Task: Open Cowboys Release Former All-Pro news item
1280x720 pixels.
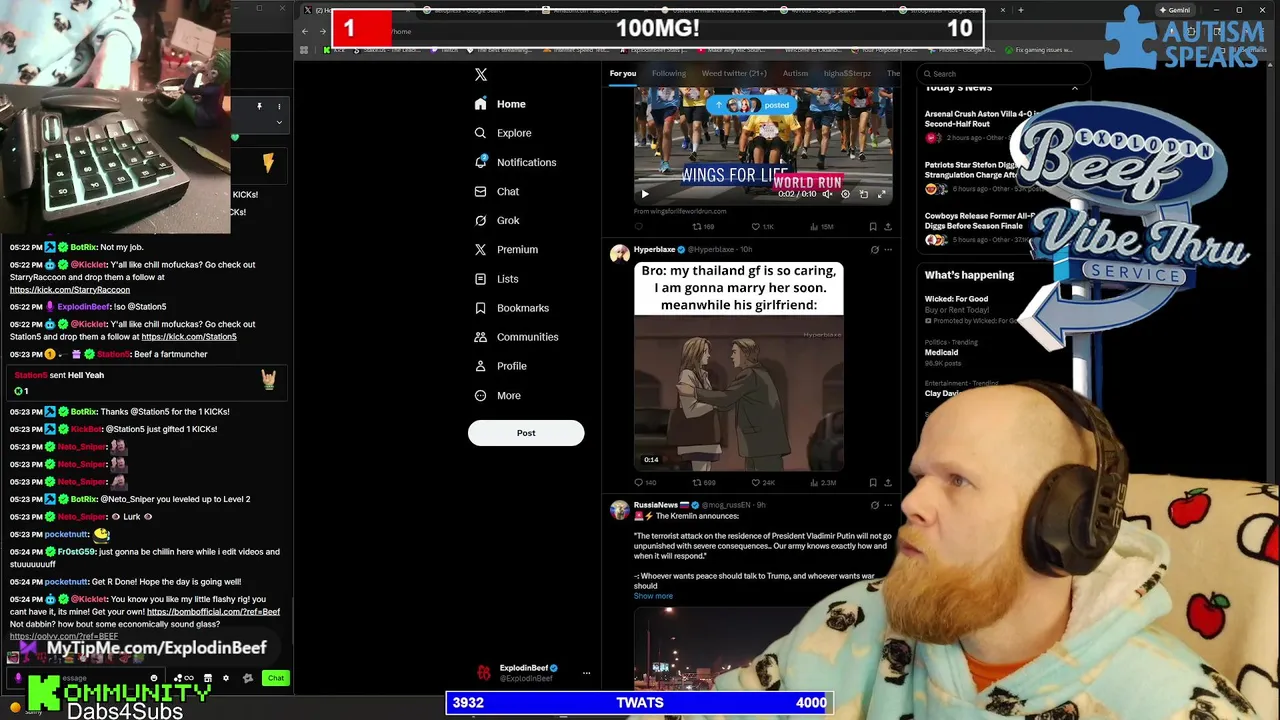Action: pos(980,227)
